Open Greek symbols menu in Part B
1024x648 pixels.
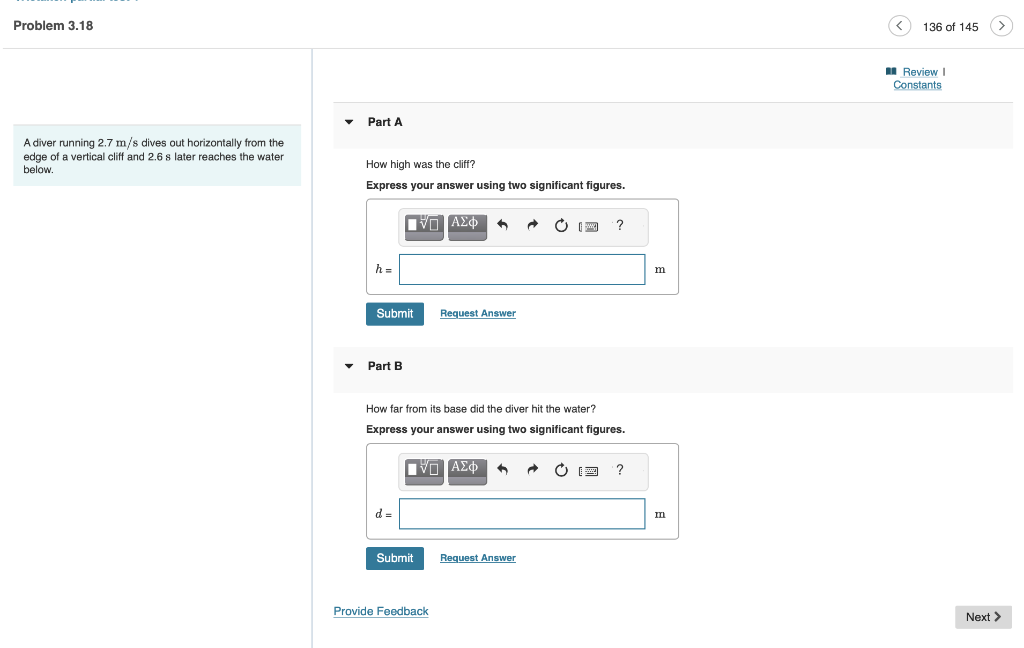pyautogui.click(x=467, y=471)
